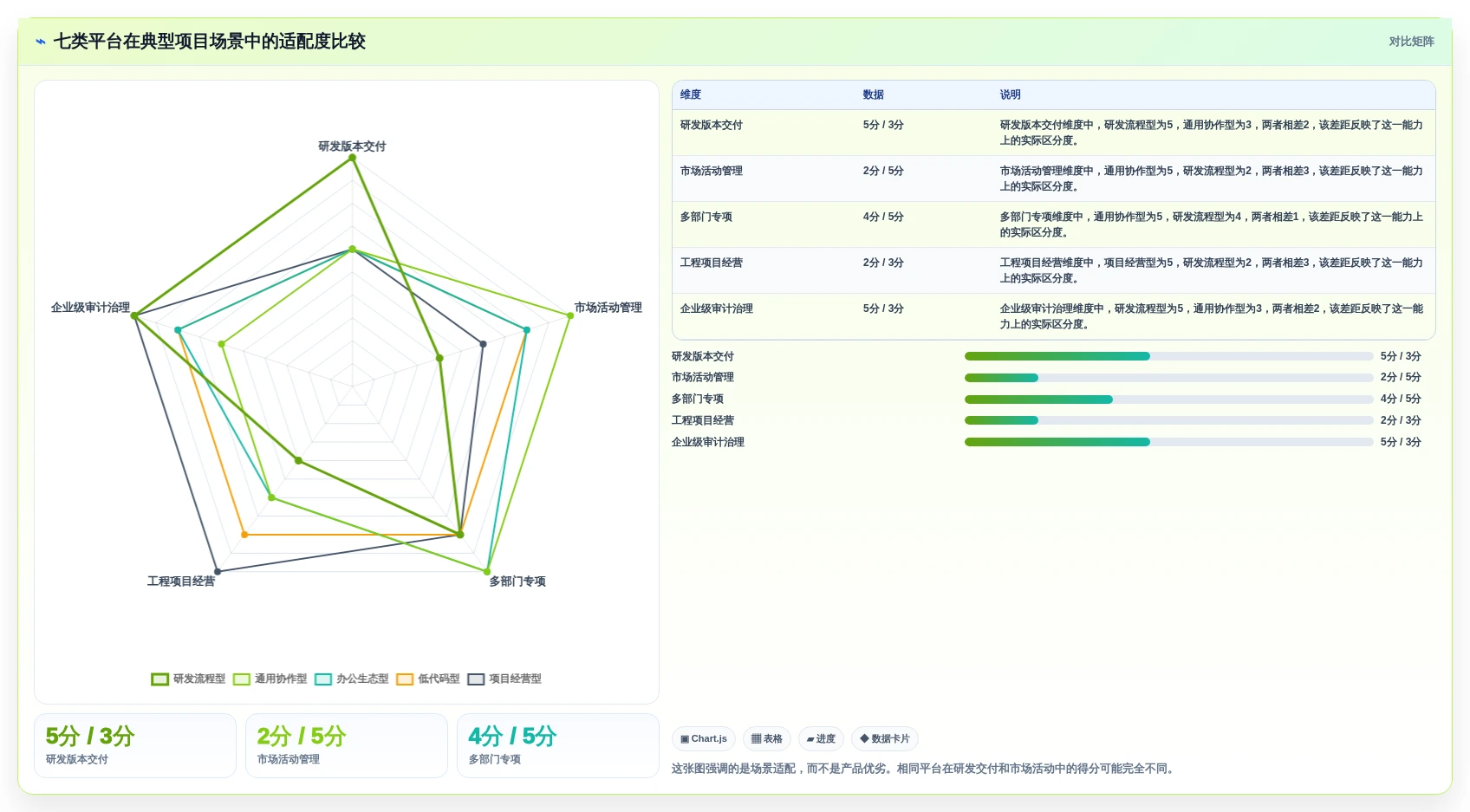
Task: Click the 数据卡片 tag chip
Action: point(885,739)
